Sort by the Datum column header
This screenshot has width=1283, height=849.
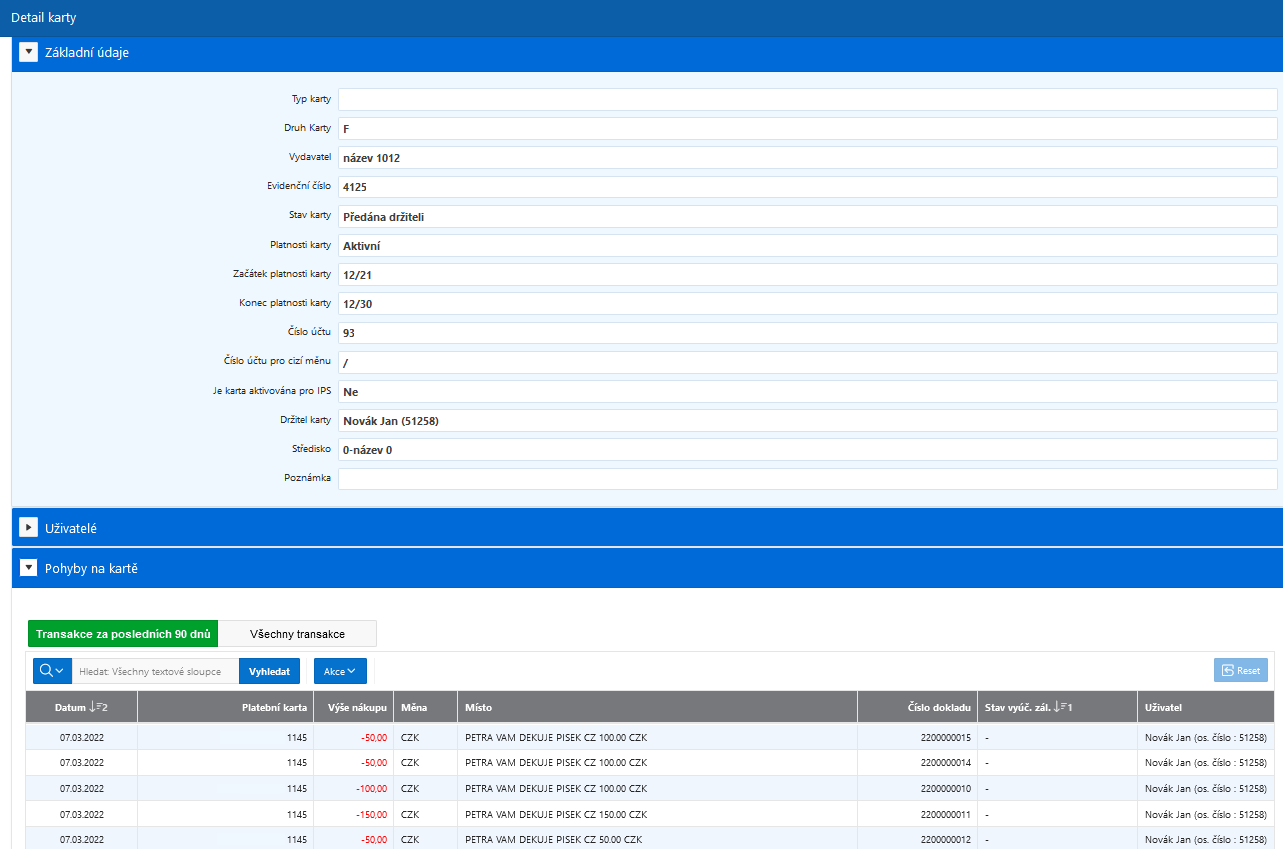81,707
